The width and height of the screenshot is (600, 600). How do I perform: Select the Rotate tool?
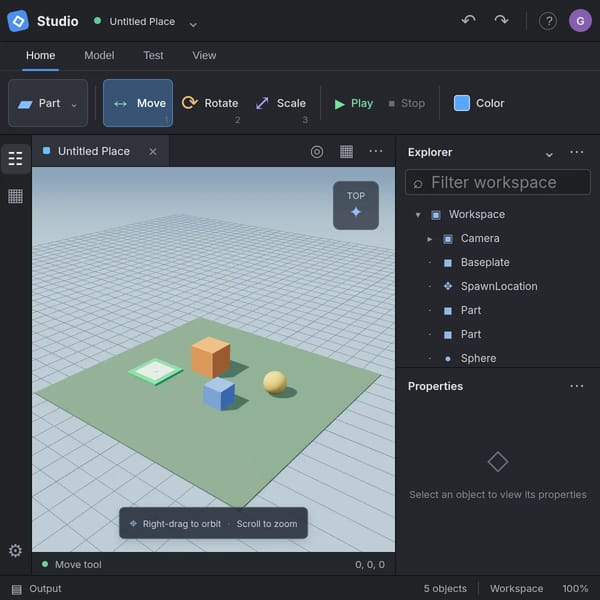tap(210, 103)
